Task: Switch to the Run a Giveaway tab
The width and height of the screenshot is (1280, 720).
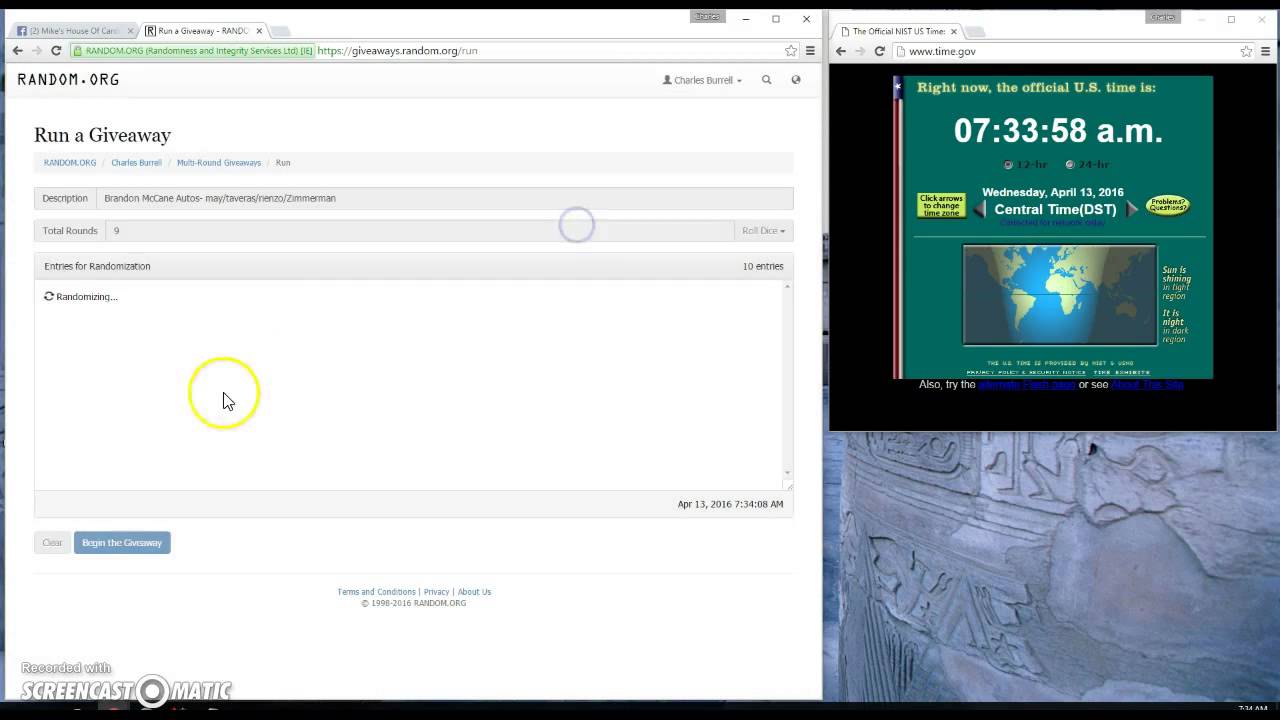Action: [201, 31]
